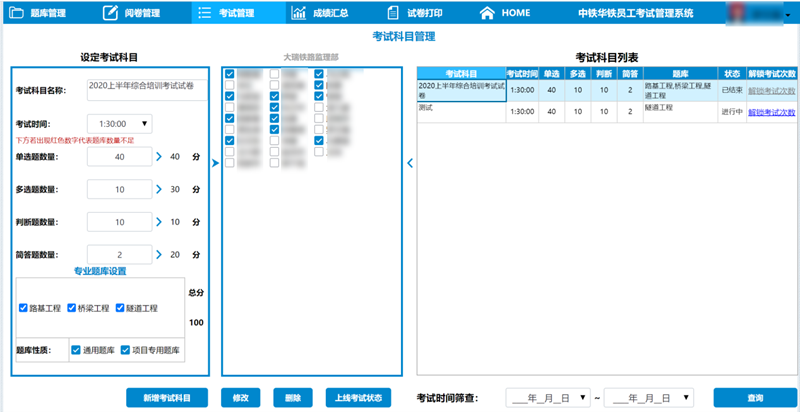
Task: Open 成绩汇总 via its chart icon
Action: [299, 13]
